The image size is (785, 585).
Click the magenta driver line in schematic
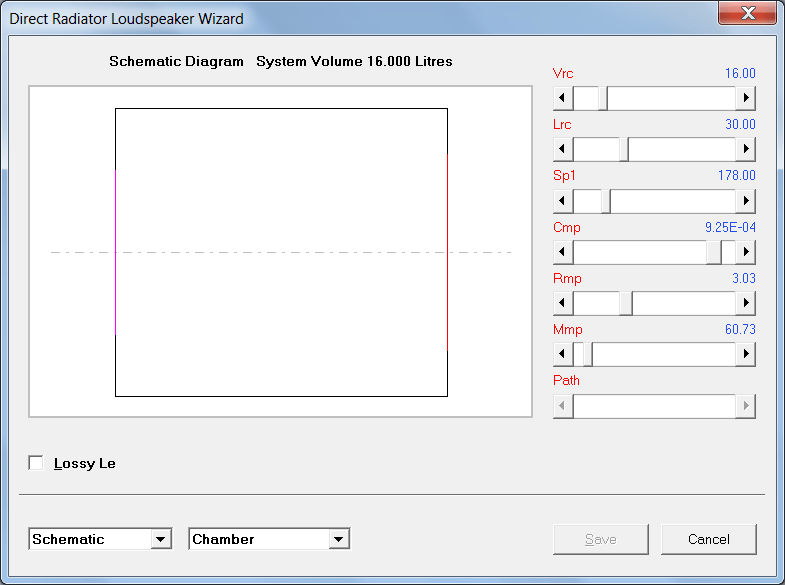pos(116,252)
